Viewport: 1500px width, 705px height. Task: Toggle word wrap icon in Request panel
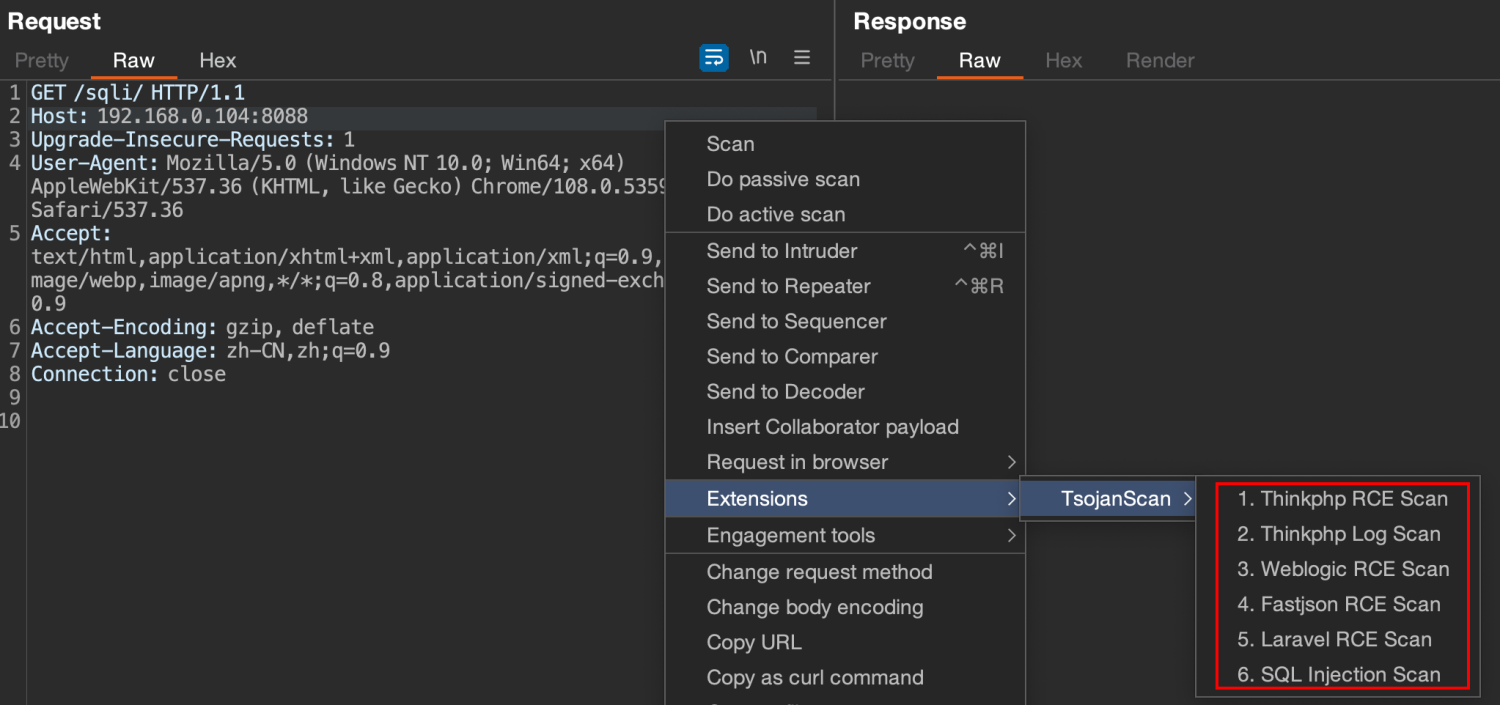click(713, 58)
